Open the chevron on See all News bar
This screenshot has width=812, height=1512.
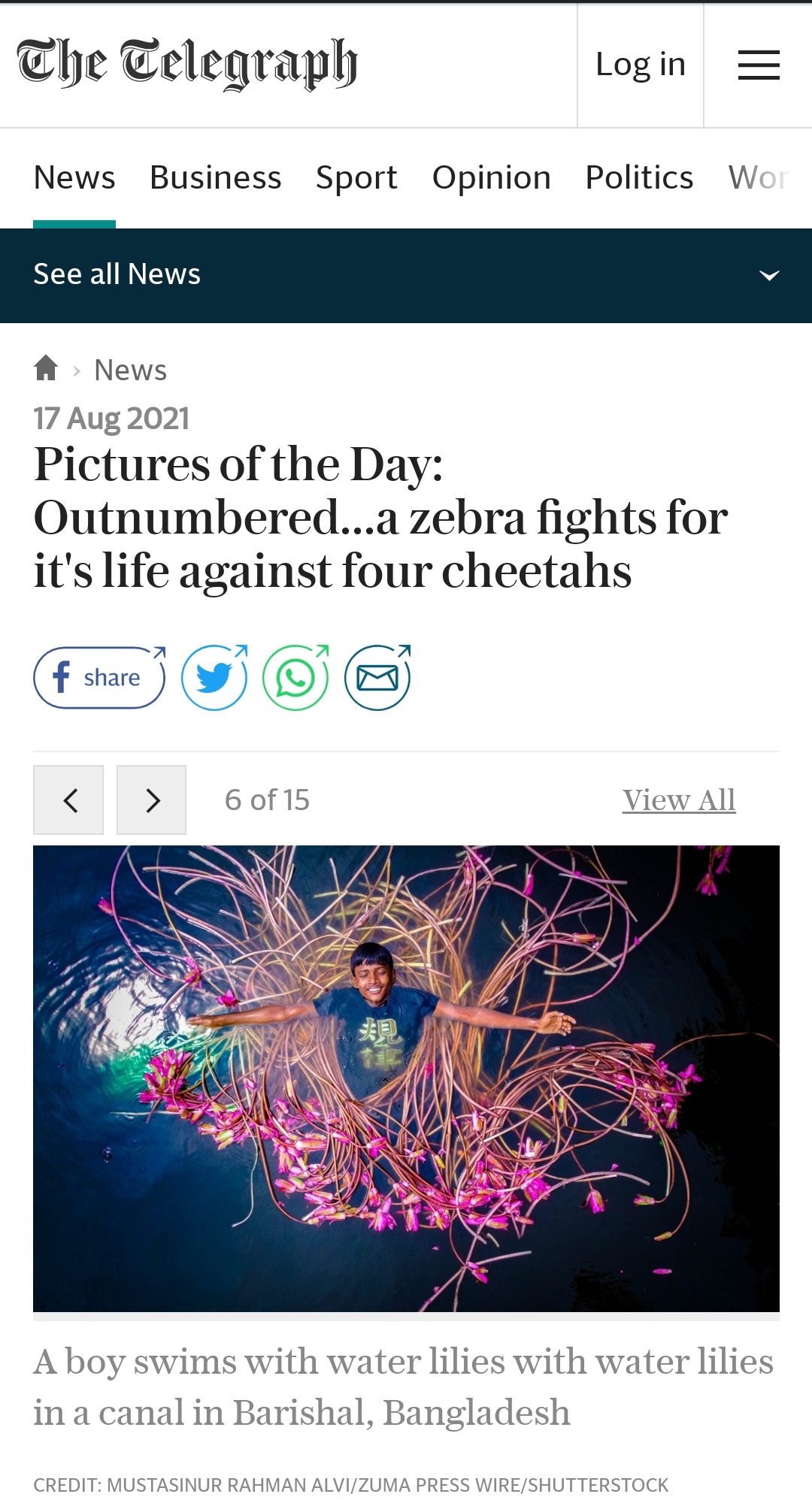(768, 276)
